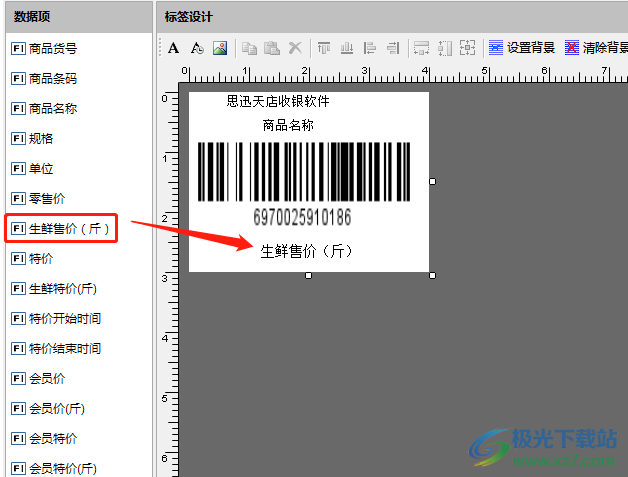The width and height of the screenshot is (628, 477).
Task: Click field icon beside 单位
Action: pyautogui.click(x=18, y=169)
